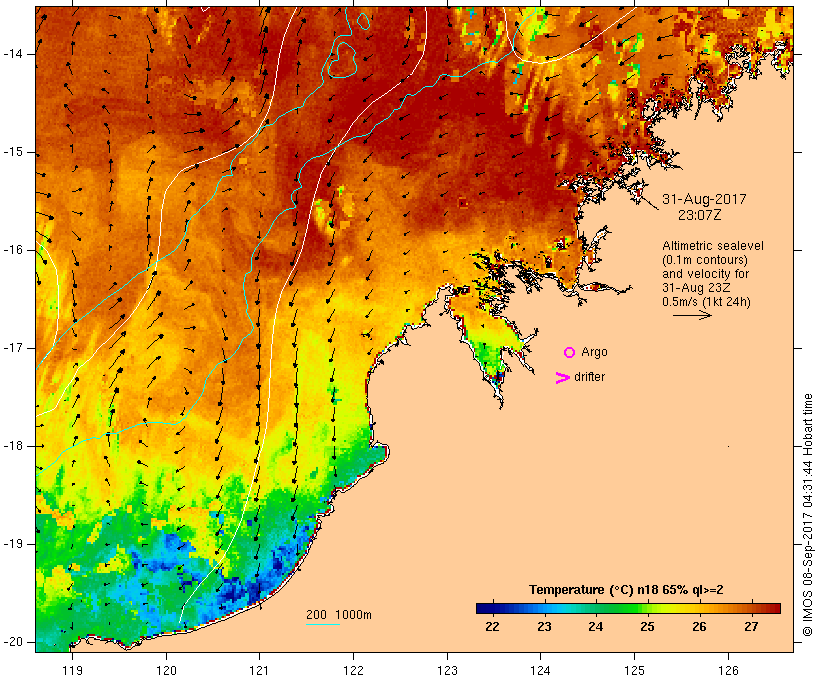The width and height of the screenshot is (820, 680).
Task: Click the '126' longitude axis label
Action: 728,671
